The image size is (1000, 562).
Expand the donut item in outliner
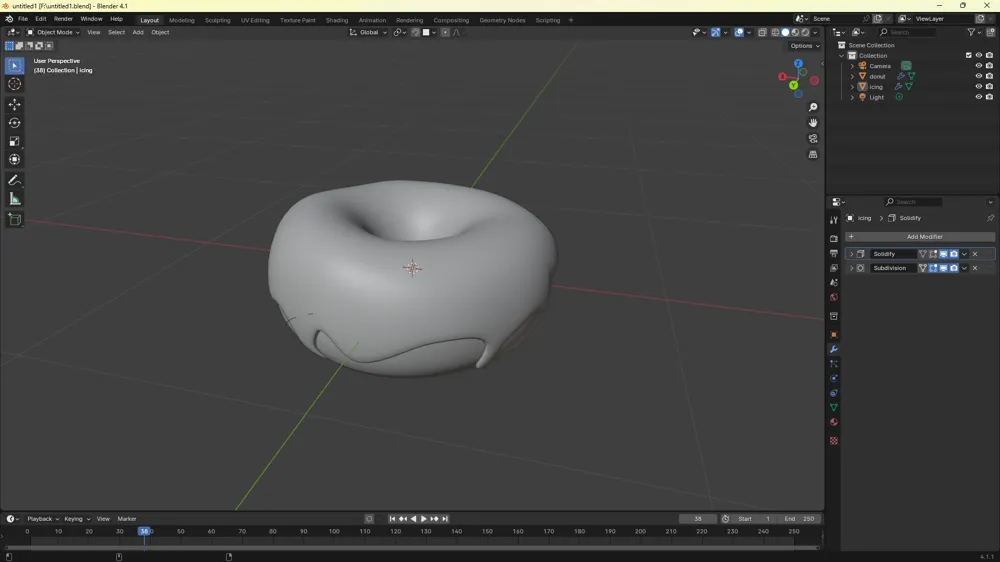tap(853, 76)
